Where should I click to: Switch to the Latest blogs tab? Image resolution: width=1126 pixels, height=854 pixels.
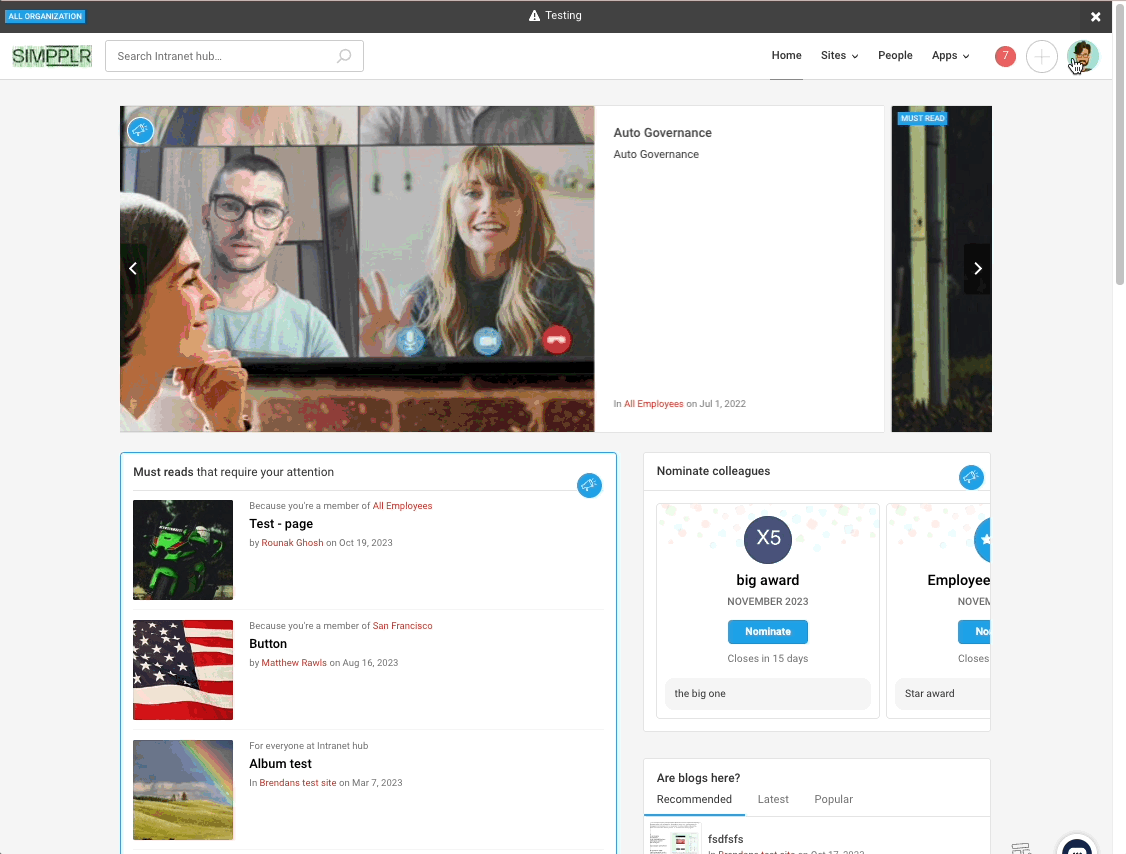(773, 799)
